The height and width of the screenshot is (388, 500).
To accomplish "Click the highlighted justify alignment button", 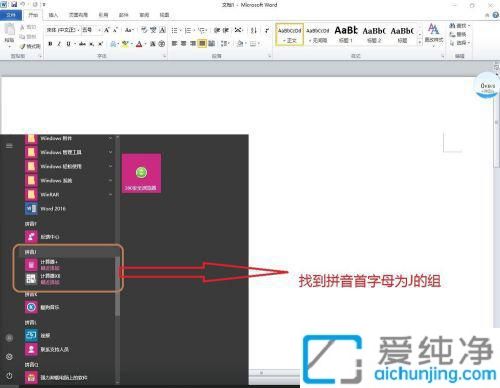I will [x=202, y=44].
